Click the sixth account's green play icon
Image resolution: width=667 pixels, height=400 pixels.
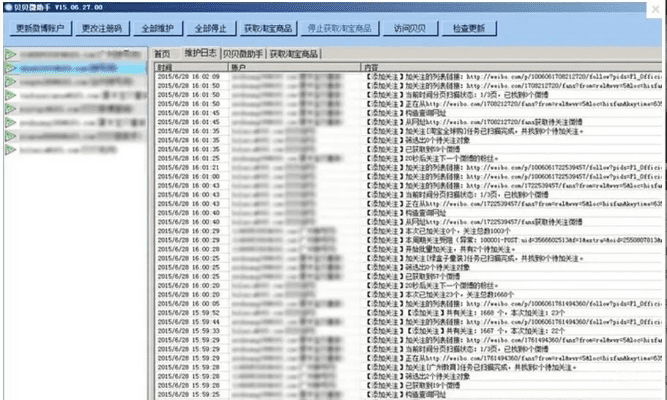click(x=11, y=123)
